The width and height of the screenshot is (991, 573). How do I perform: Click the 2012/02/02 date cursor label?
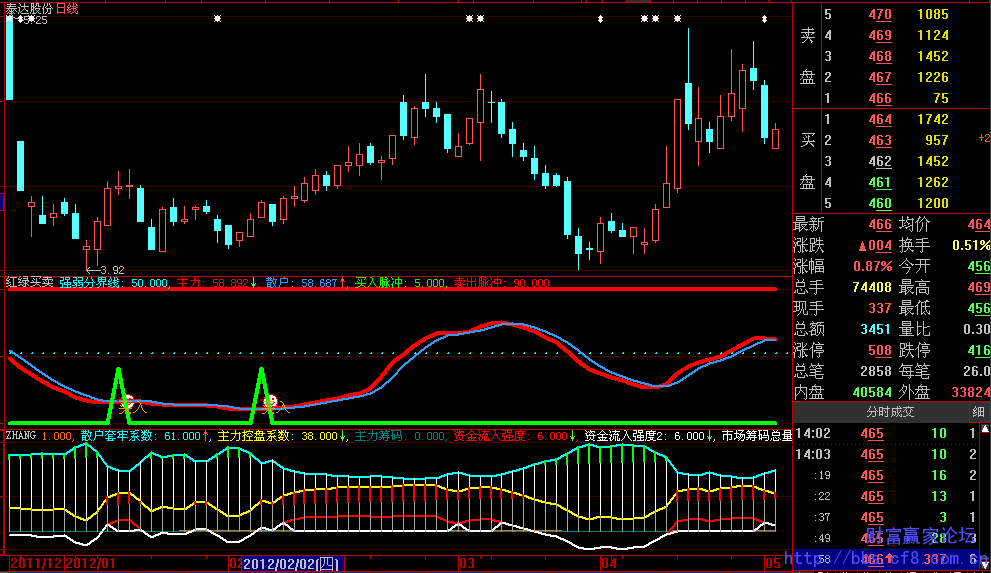click(x=291, y=564)
